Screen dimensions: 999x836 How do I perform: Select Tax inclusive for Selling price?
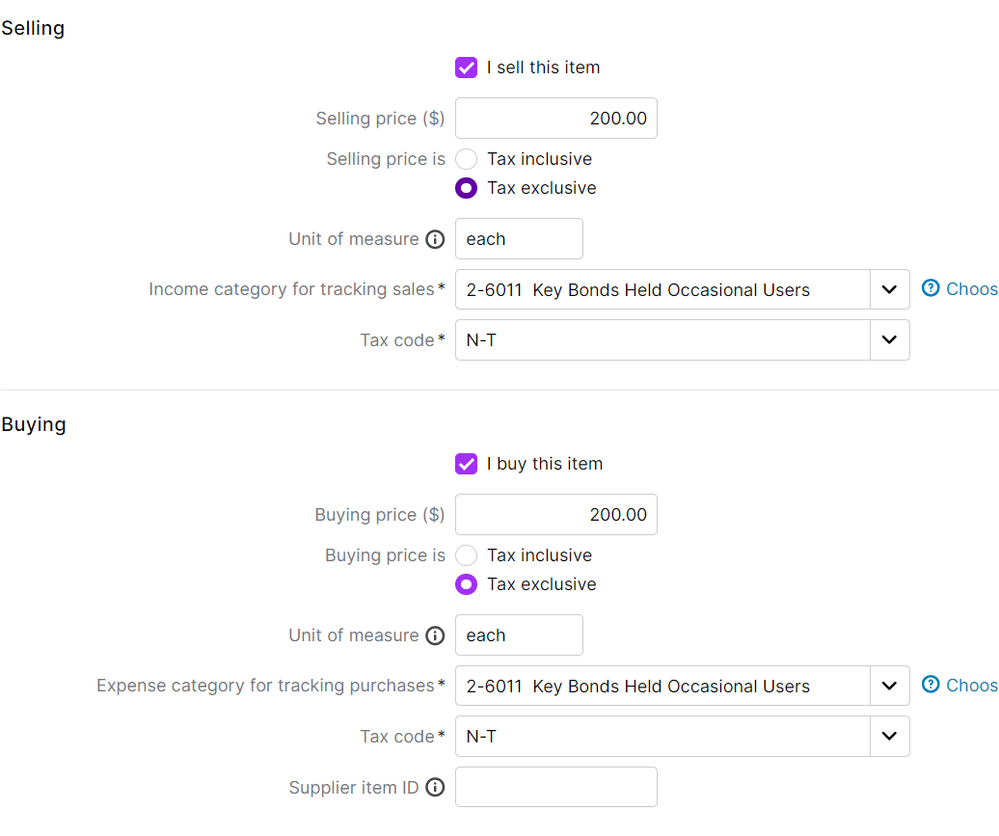tap(466, 159)
